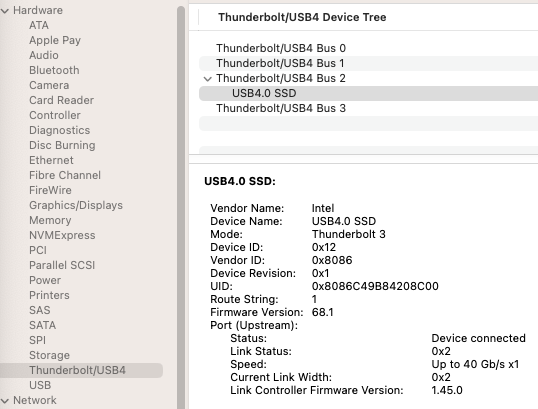This screenshot has height=409, width=538.
Task: Click the Speed value Up to 40 Gb/s x1
Action: pyautogui.click(x=475, y=364)
